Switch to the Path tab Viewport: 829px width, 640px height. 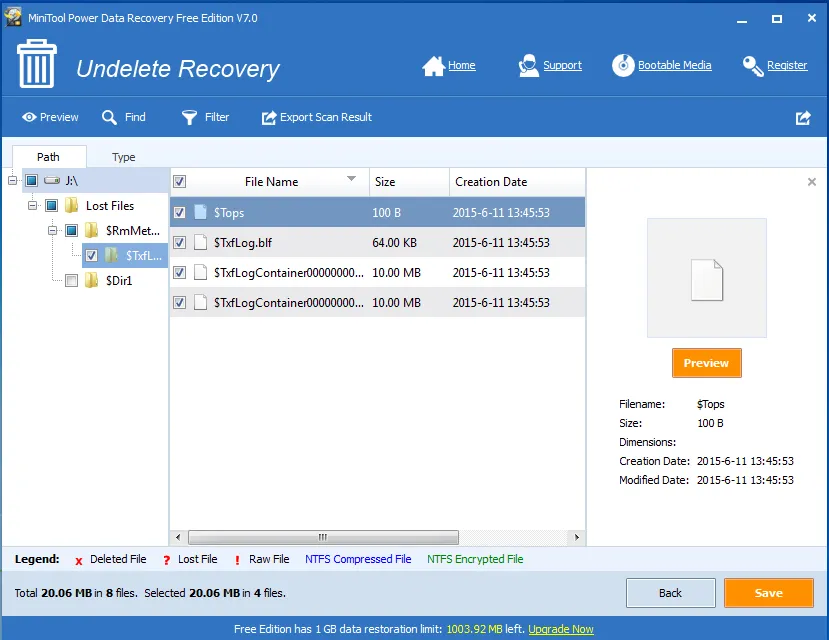49,157
